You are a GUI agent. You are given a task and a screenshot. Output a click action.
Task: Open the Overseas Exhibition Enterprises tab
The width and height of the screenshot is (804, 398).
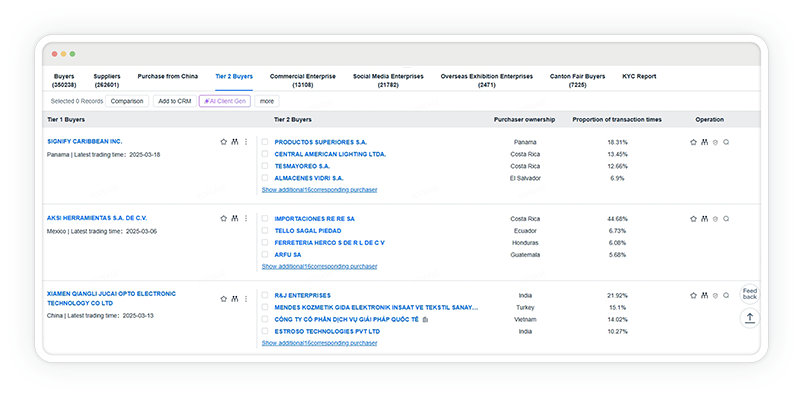[487, 81]
